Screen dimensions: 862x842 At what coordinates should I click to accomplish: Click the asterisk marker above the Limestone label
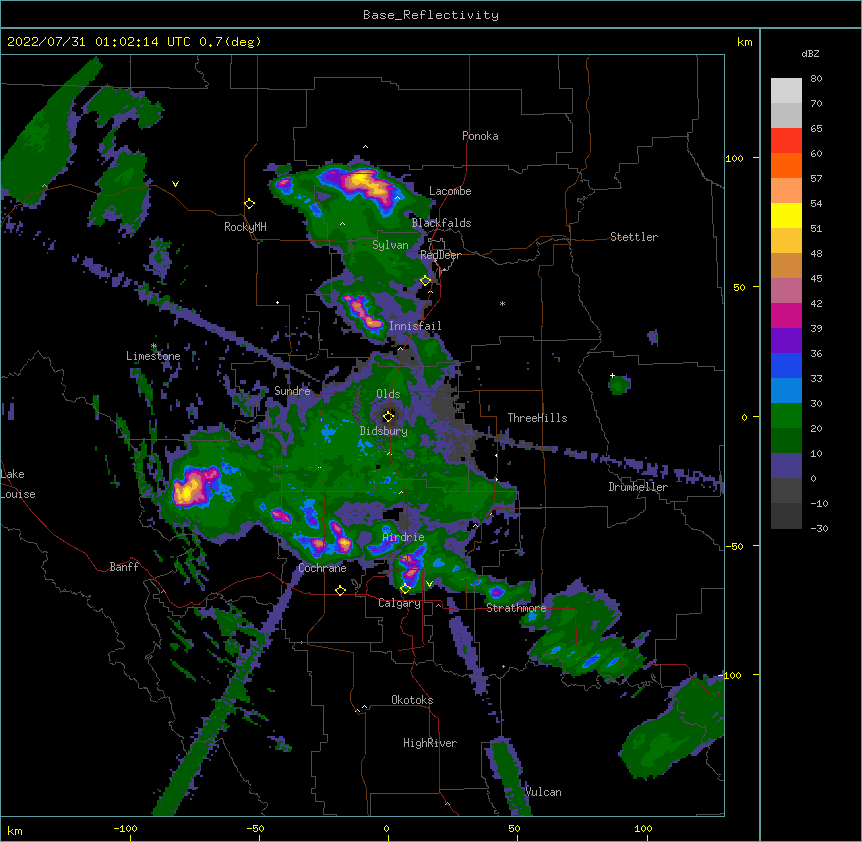click(154, 346)
